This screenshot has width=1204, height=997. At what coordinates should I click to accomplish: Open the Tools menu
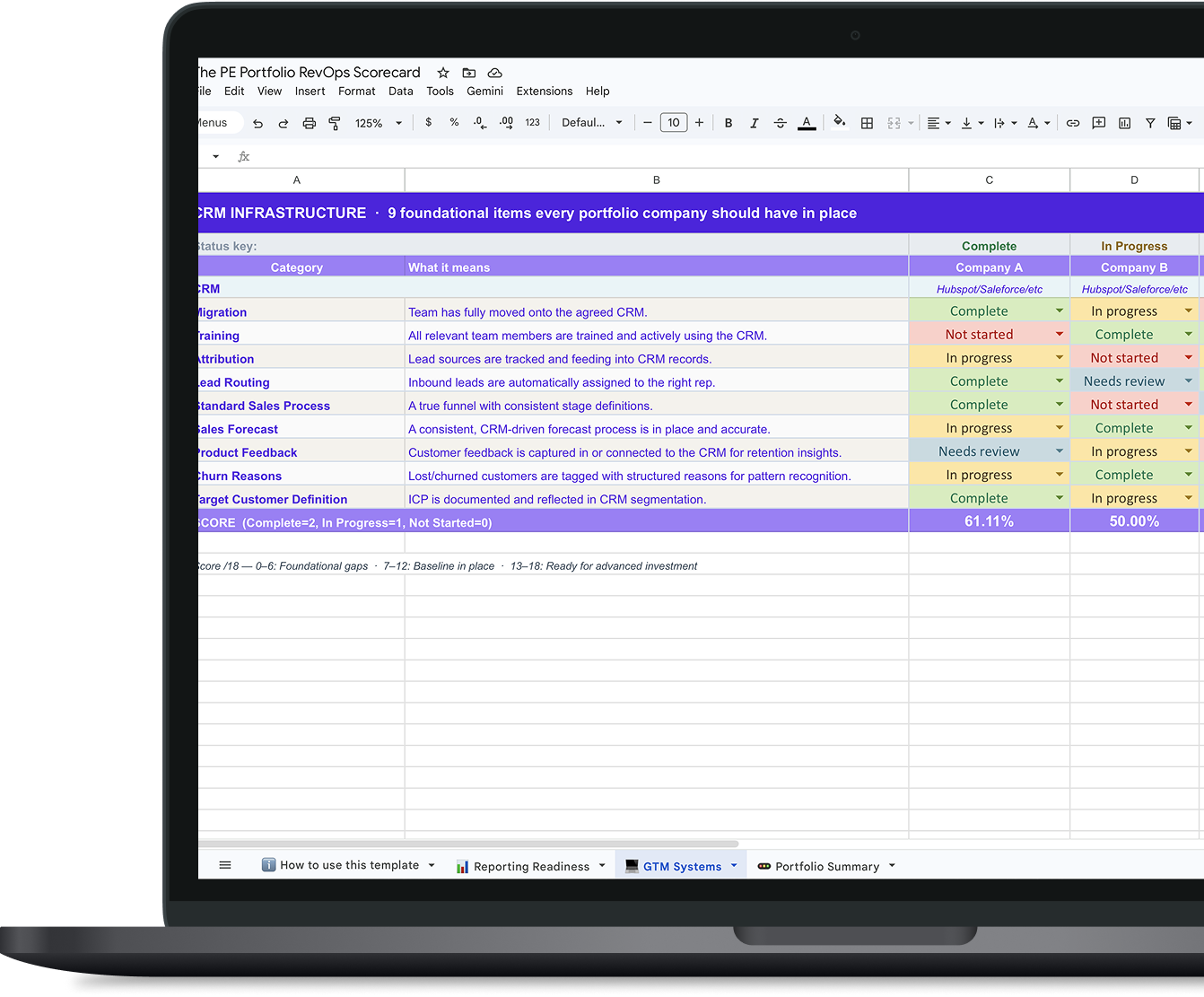click(x=441, y=92)
